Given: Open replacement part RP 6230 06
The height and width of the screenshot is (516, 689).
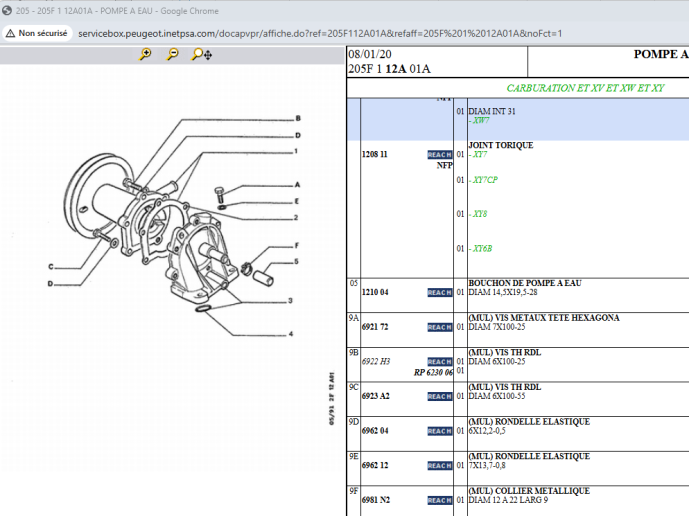Looking at the screenshot, I should click(x=433, y=372).
